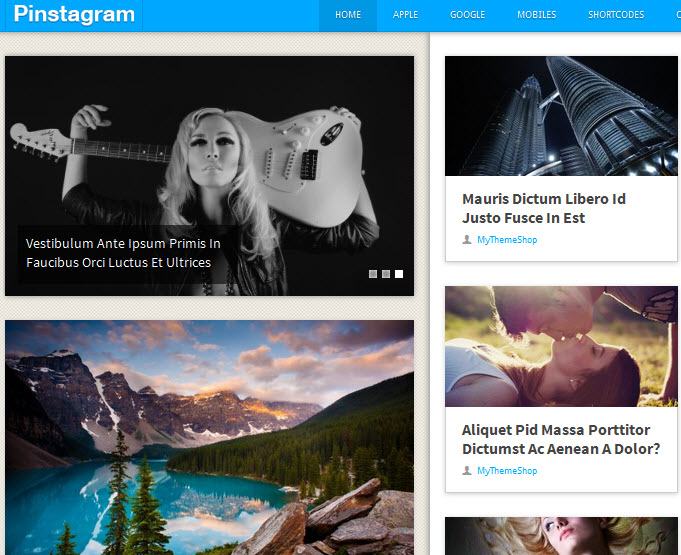This screenshot has height=555, width=681.
Task: Select the third active slider dot
Action: (x=399, y=274)
